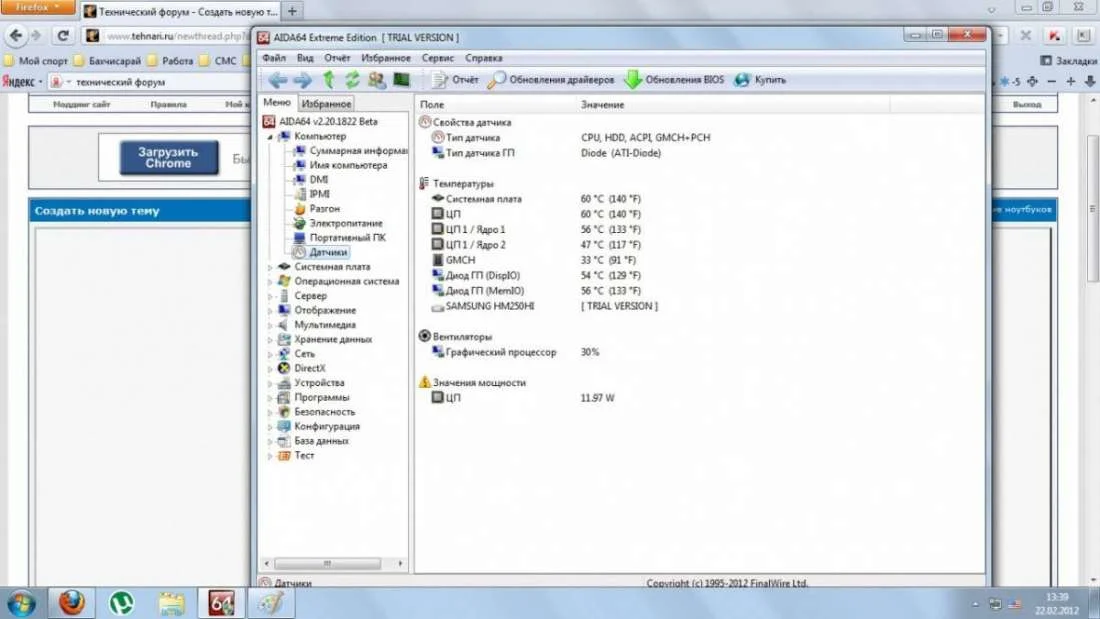1100x619 pixels.
Task: Click the Firefox reload button
Action: 63,35
